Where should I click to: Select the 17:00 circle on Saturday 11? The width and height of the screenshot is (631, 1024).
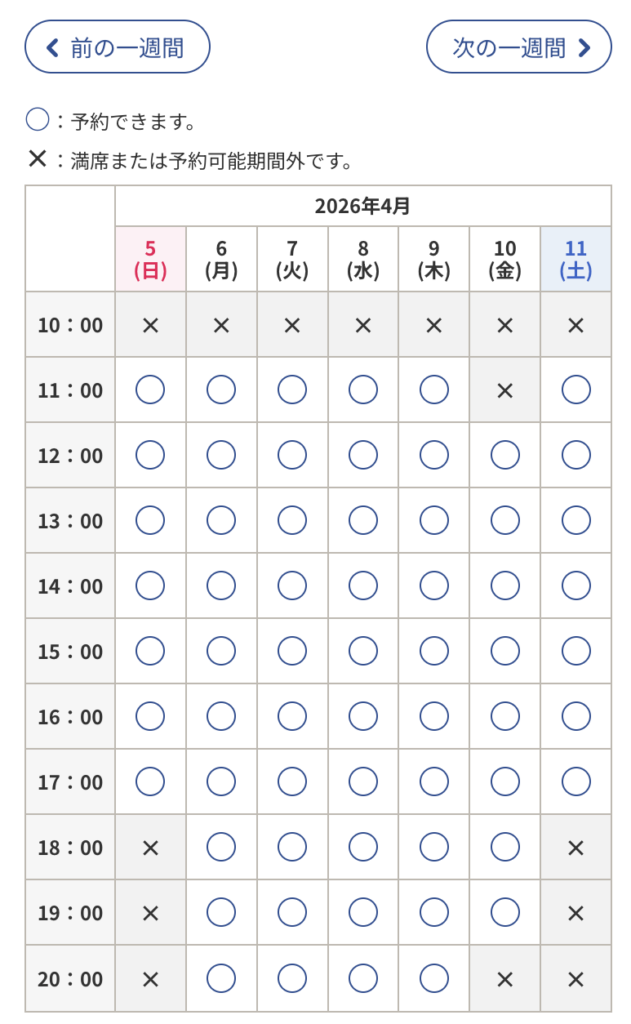[x=576, y=782]
